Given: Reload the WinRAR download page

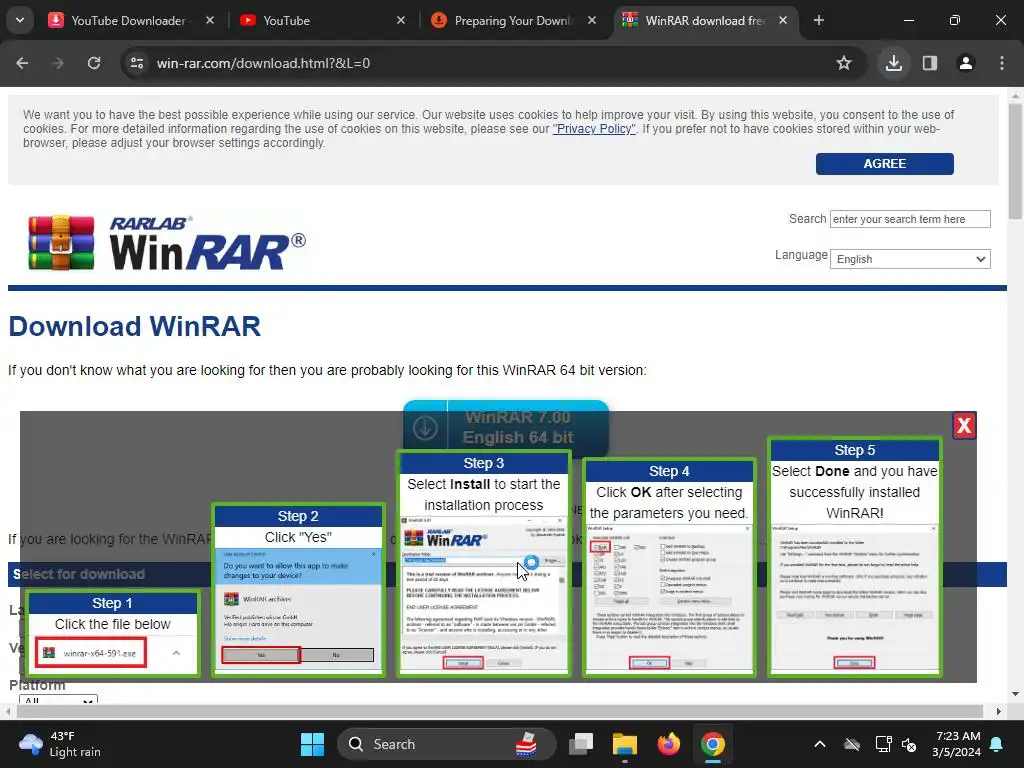Looking at the screenshot, I should point(94,63).
